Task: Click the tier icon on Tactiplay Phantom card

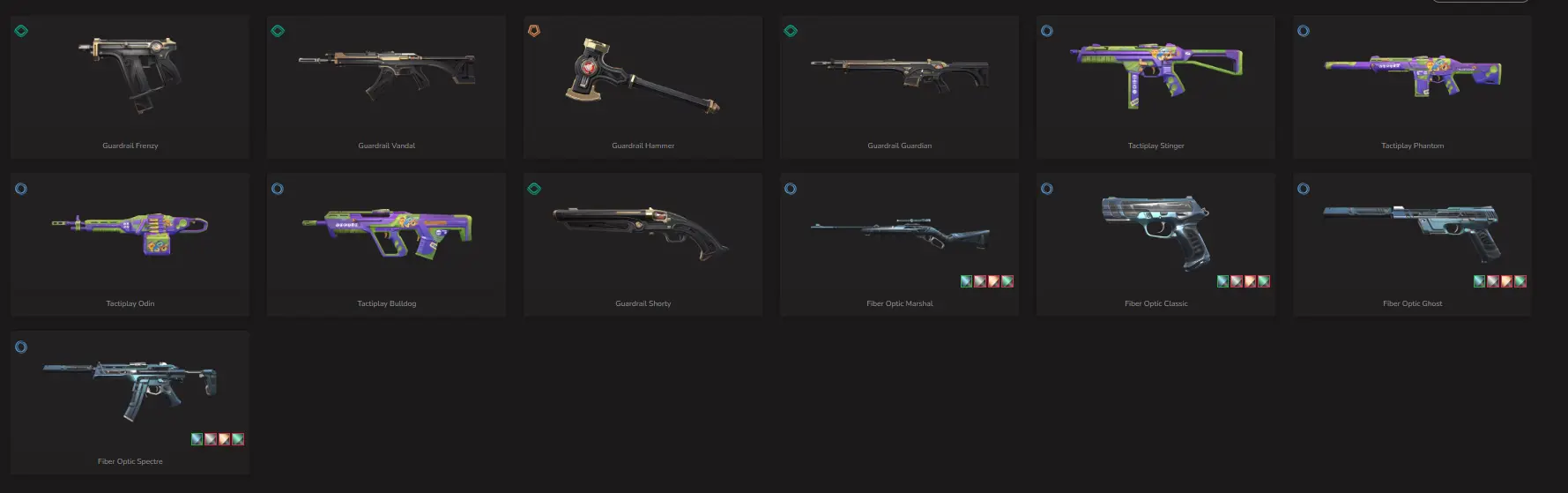Action: [1304, 31]
